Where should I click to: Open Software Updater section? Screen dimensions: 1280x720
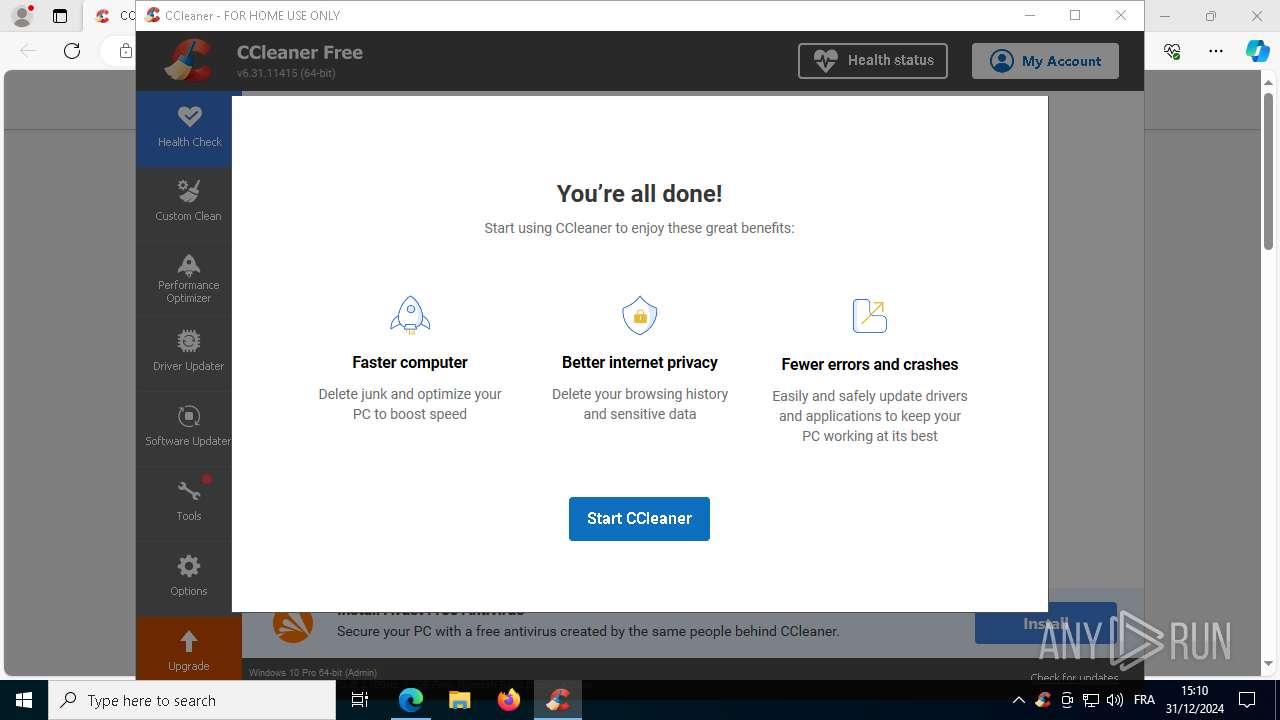[188, 427]
